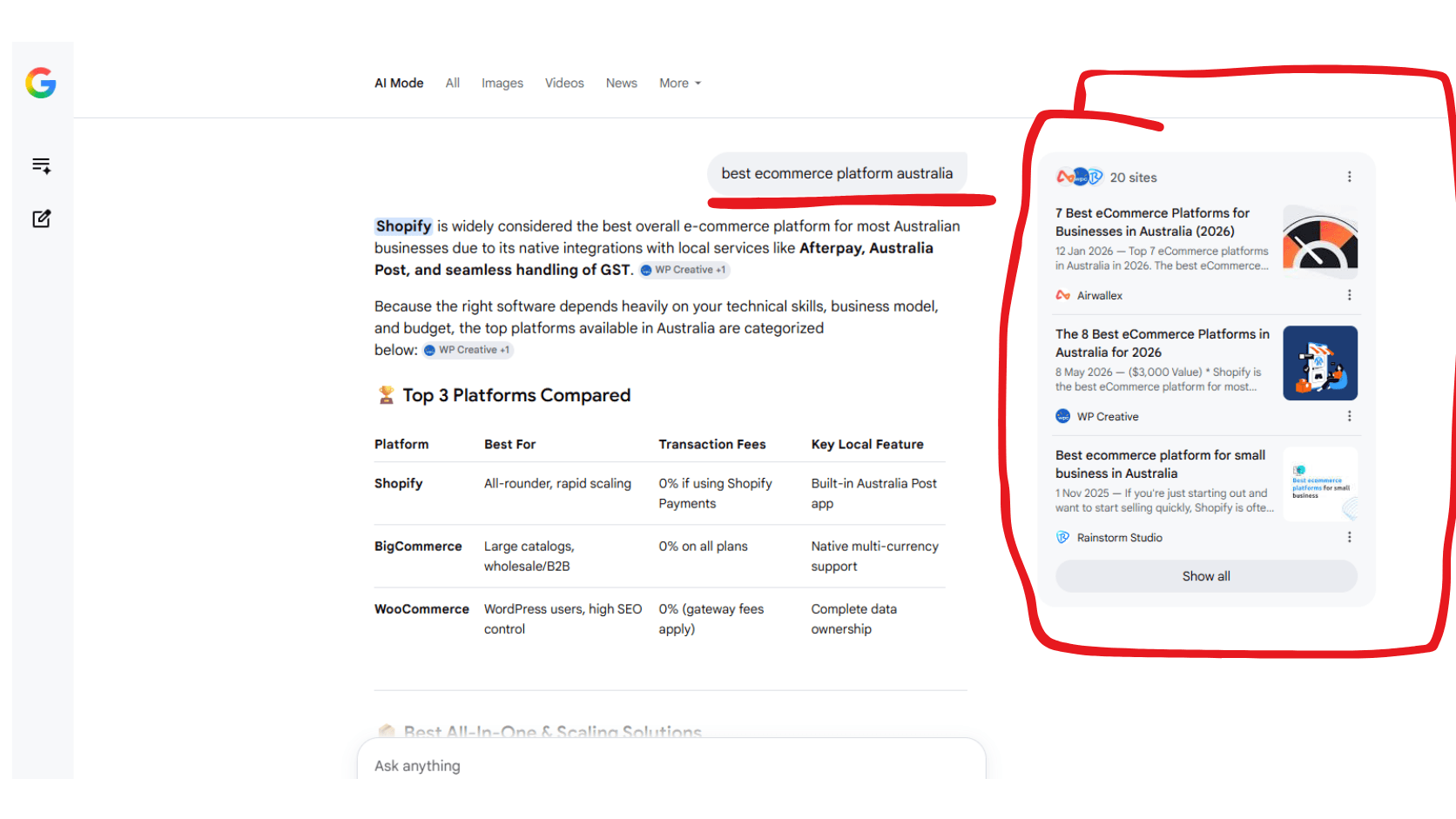Click the 'best ecommerce platform australia' query bubble
The image size is (1456, 819).
pyautogui.click(x=837, y=173)
